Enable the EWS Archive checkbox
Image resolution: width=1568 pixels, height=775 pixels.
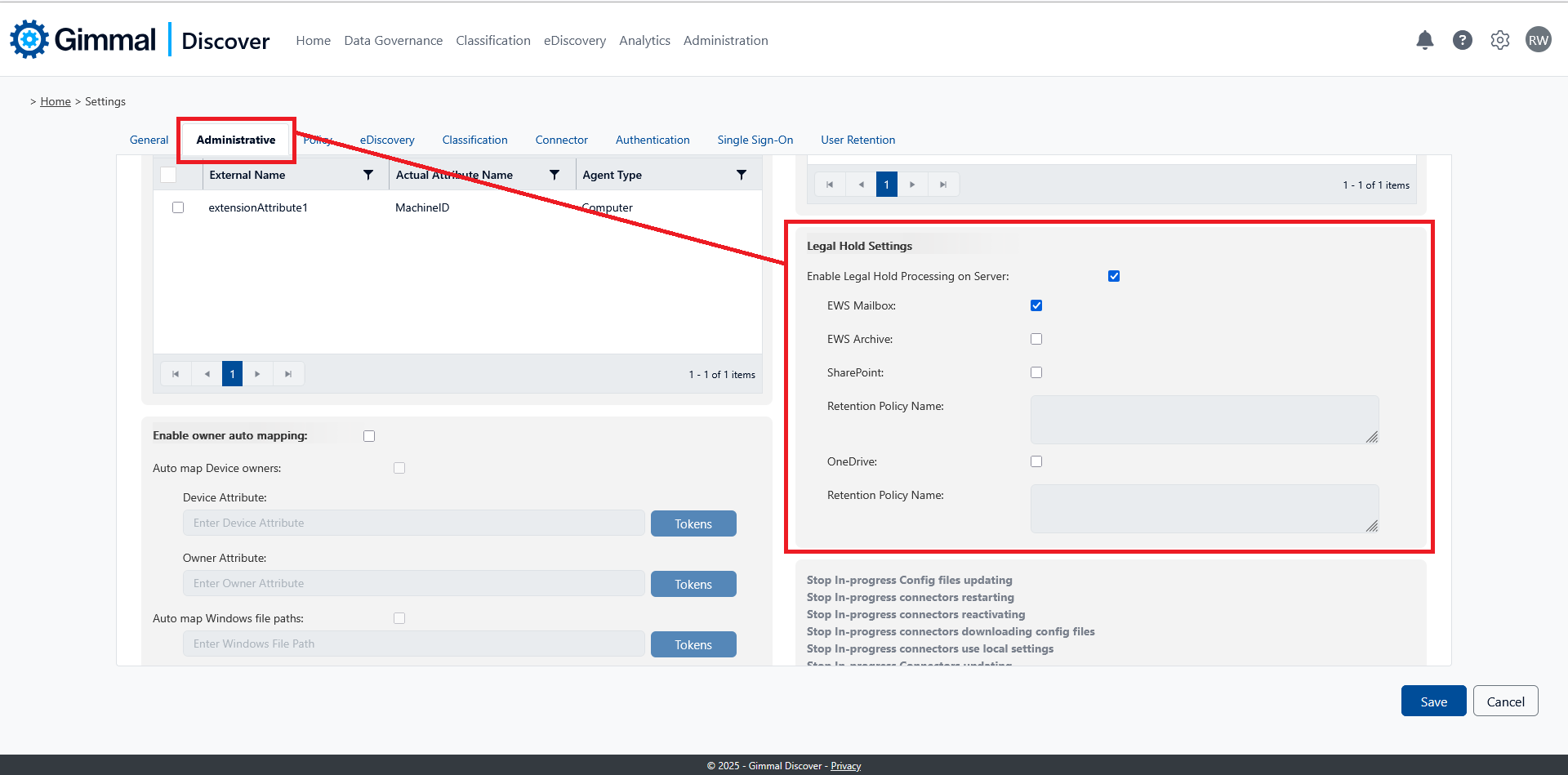[x=1036, y=338]
